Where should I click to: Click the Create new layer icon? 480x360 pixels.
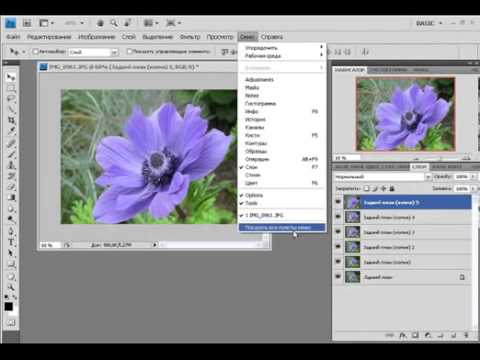coord(453,335)
